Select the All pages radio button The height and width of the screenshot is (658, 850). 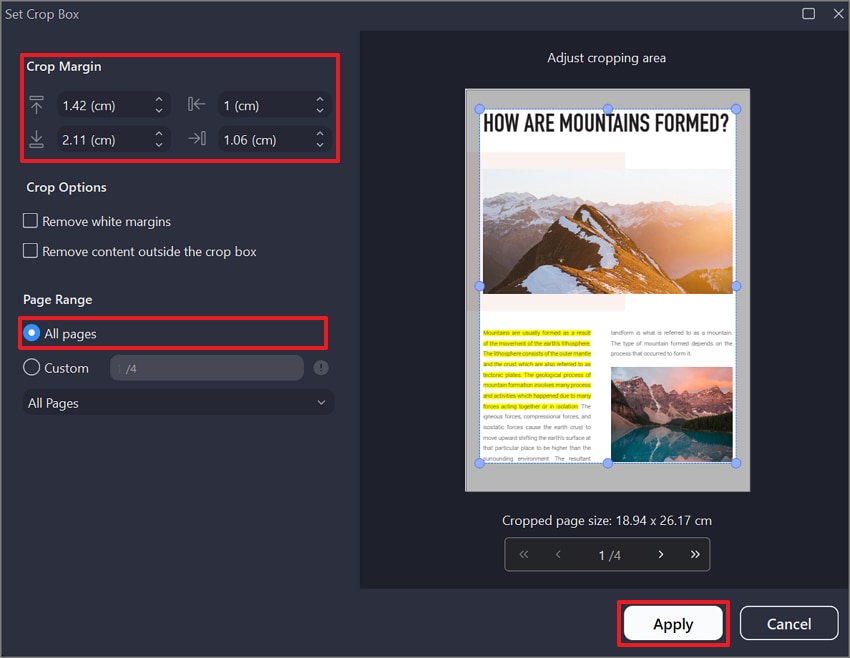point(31,333)
